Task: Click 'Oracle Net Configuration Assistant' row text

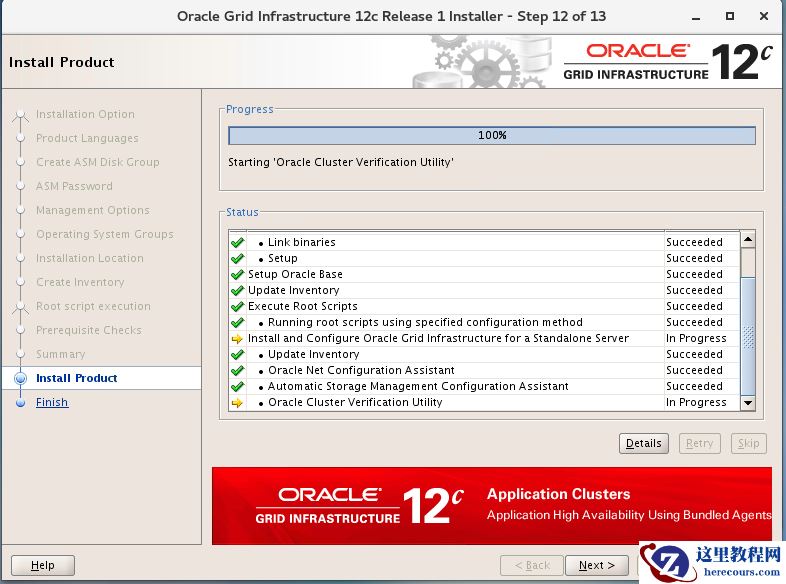Action: [361, 371]
